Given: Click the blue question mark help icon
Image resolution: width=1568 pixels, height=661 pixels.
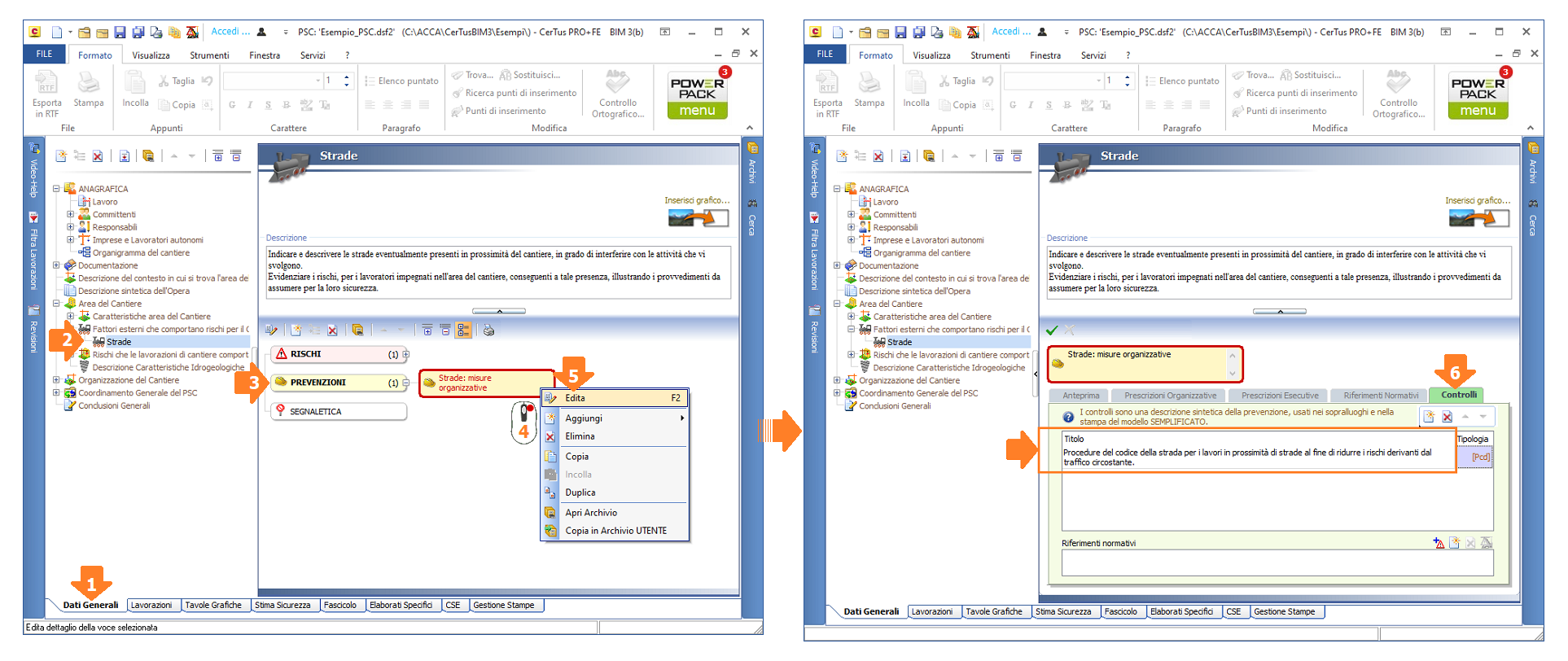Looking at the screenshot, I should pyautogui.click(x=1068, y=417).
